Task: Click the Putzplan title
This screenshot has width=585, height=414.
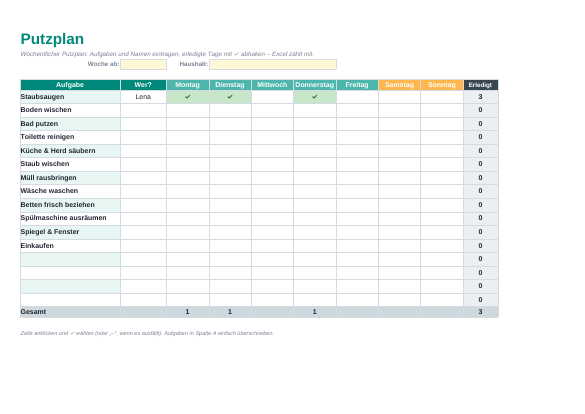Action: point(52,39)
